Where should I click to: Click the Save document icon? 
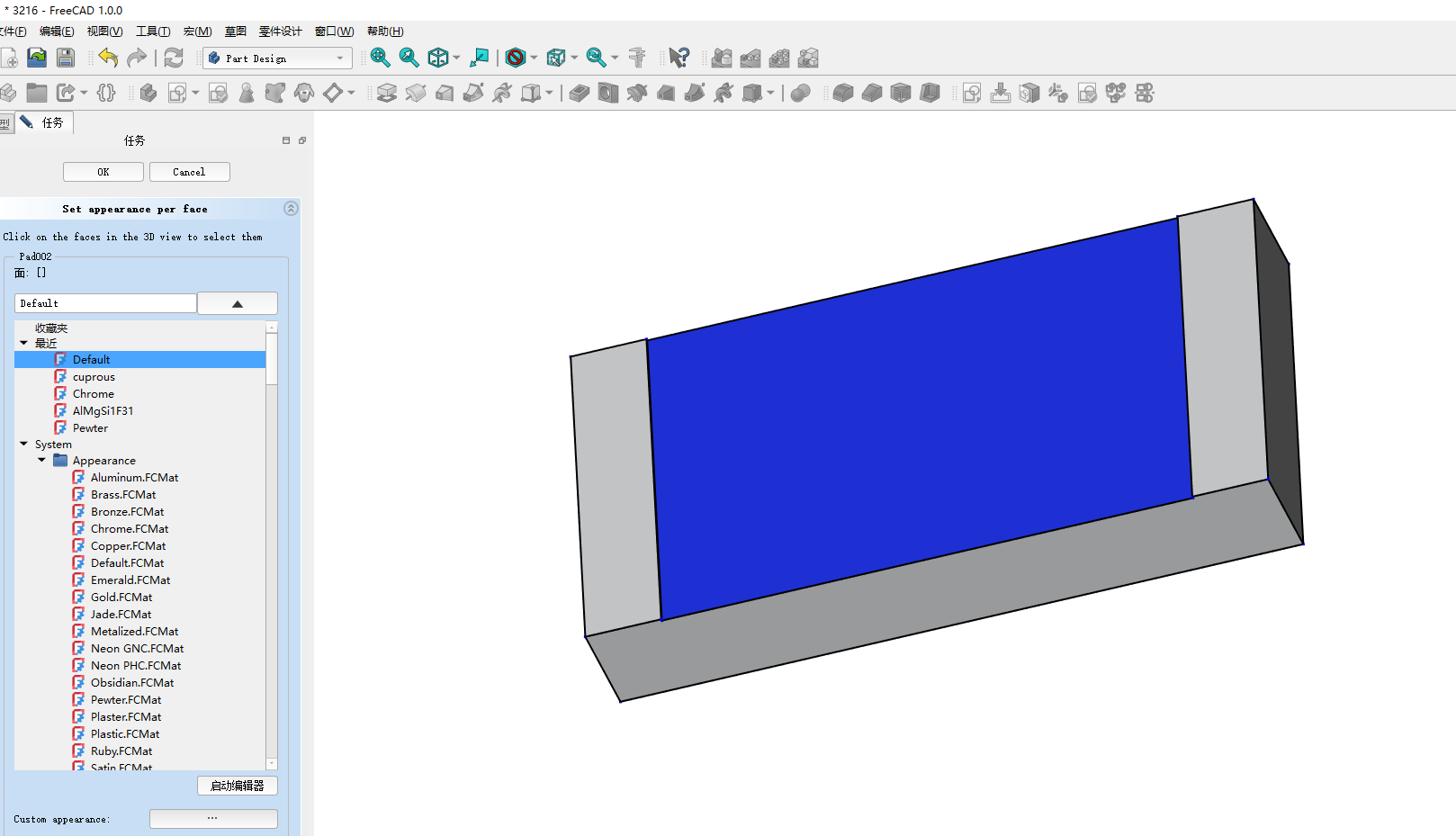coord(66,58)
